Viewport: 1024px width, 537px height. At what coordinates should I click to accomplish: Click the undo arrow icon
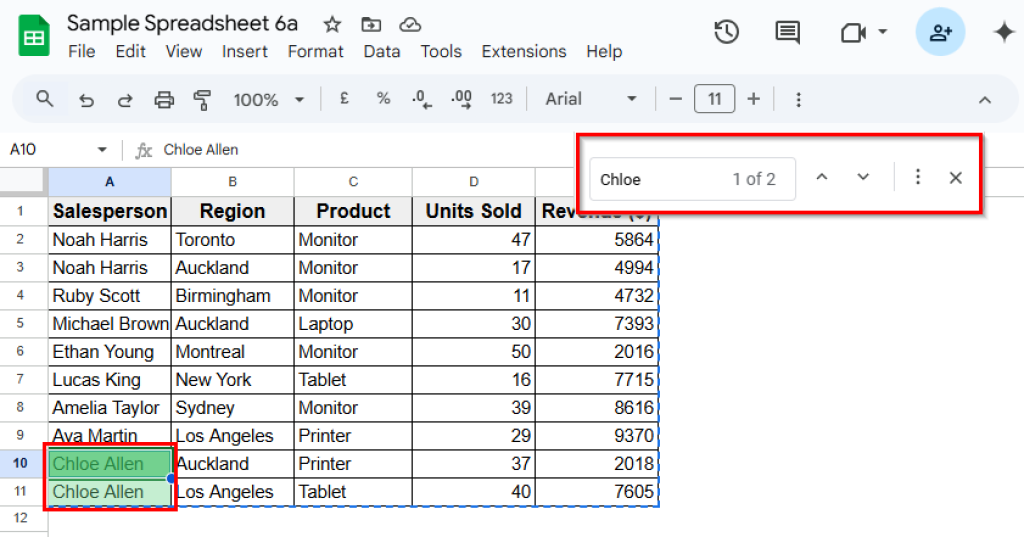86,99
